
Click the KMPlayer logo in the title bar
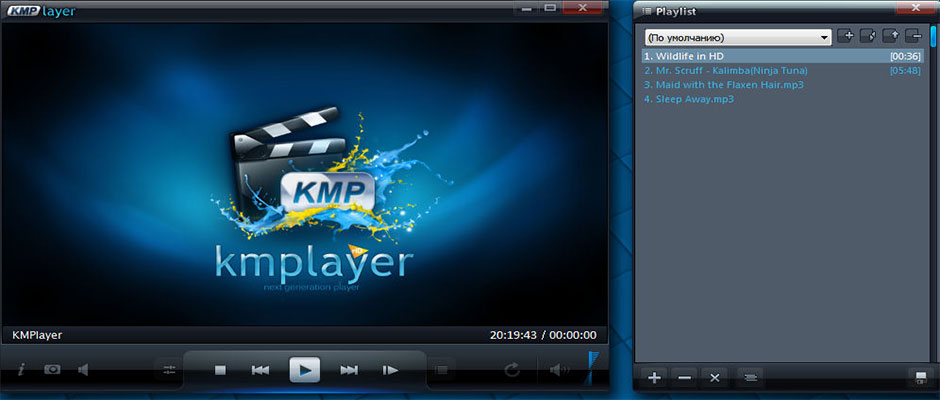pyautogui.click(x=41, y=10)
